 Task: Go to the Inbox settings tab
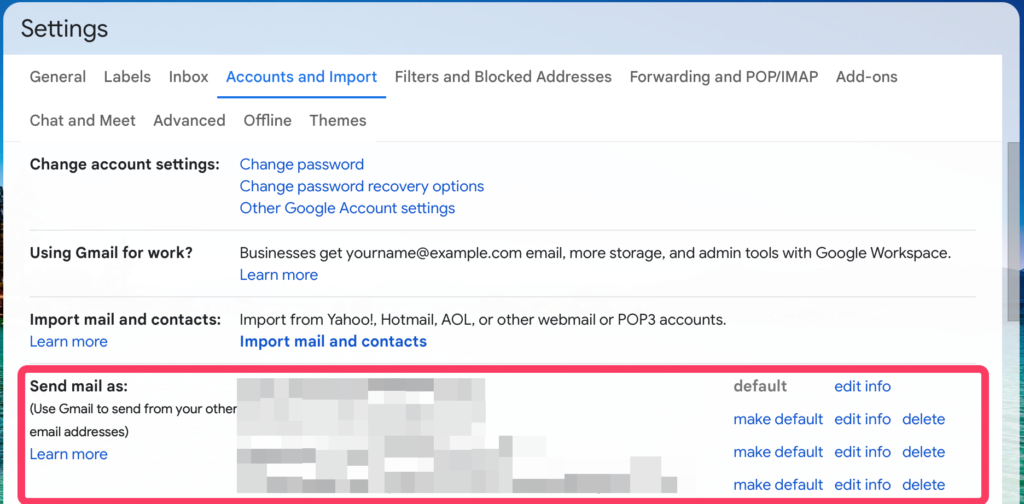pos(189,77)
